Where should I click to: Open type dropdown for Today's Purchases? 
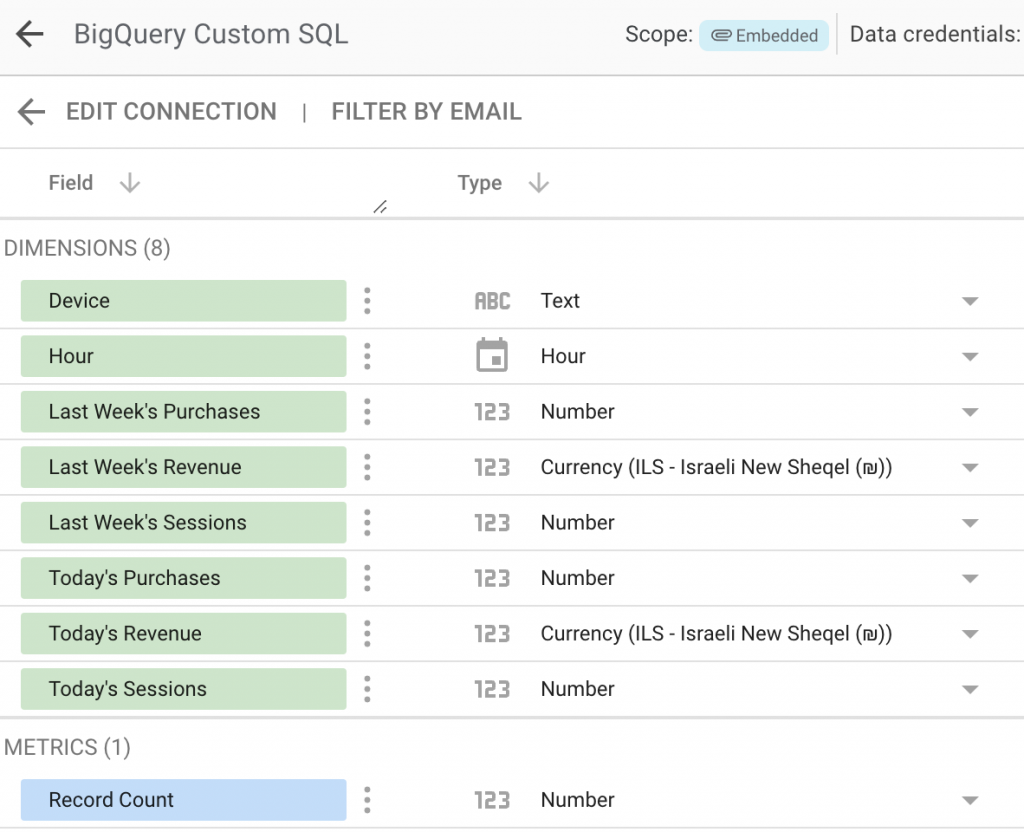[x=970, y=579]
